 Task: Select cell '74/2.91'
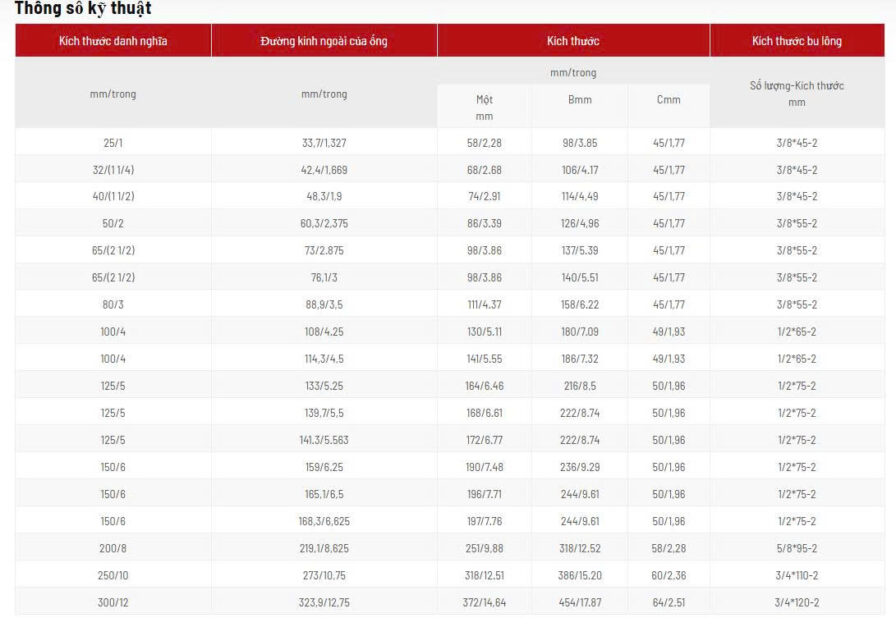click(x=484, y=196)
